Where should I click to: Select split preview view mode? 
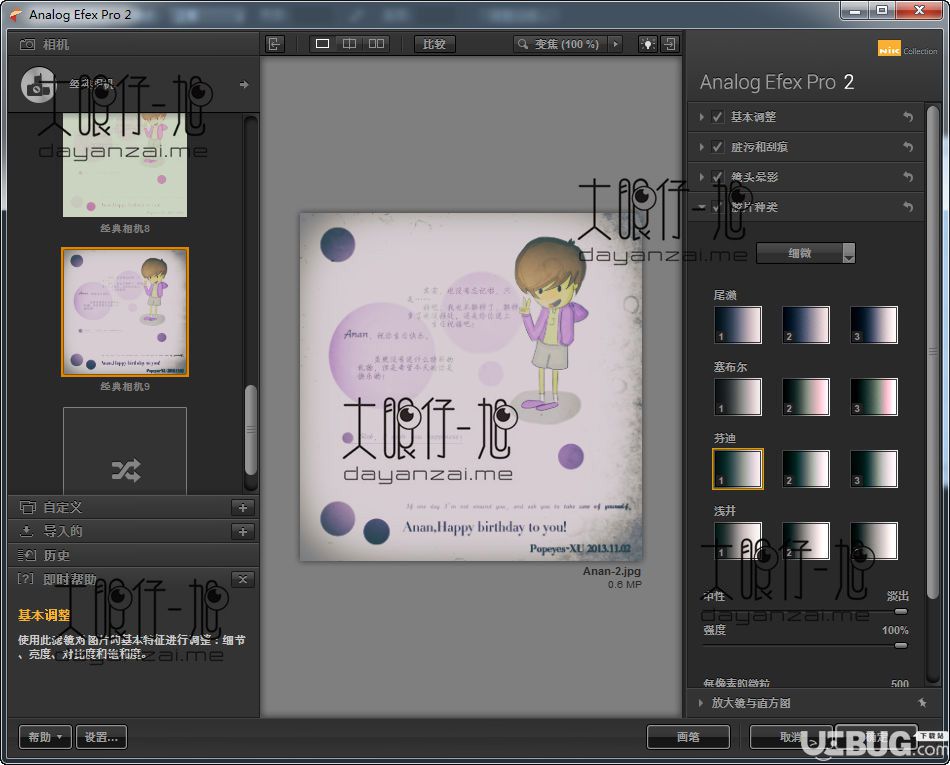pos(349,44)
